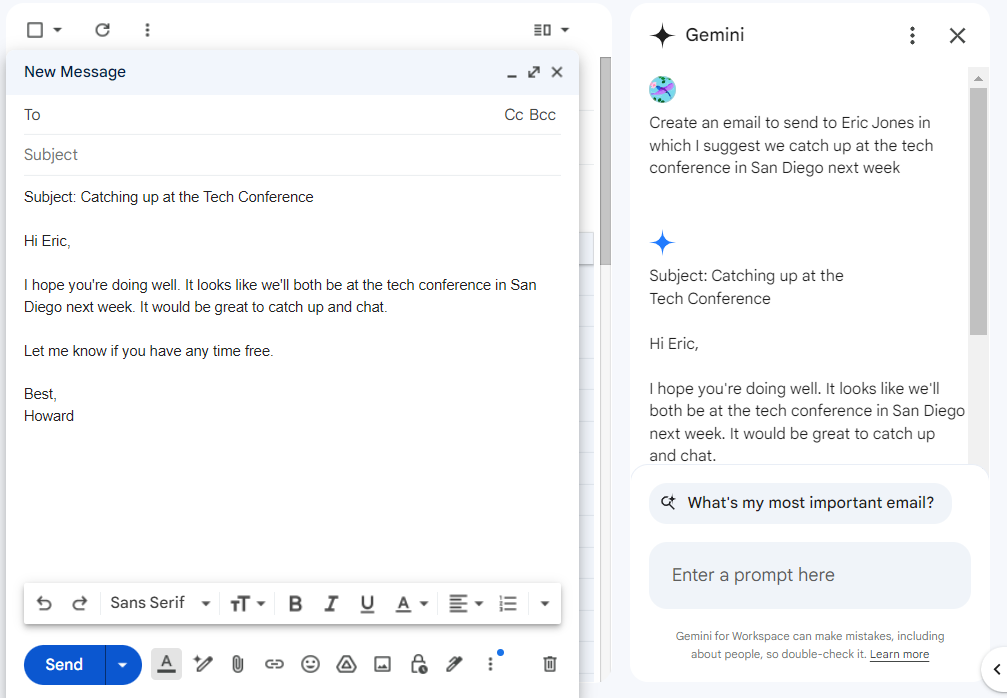The image size is (1007, 698).
Task: Click the insert link icon
Action: 274,664
